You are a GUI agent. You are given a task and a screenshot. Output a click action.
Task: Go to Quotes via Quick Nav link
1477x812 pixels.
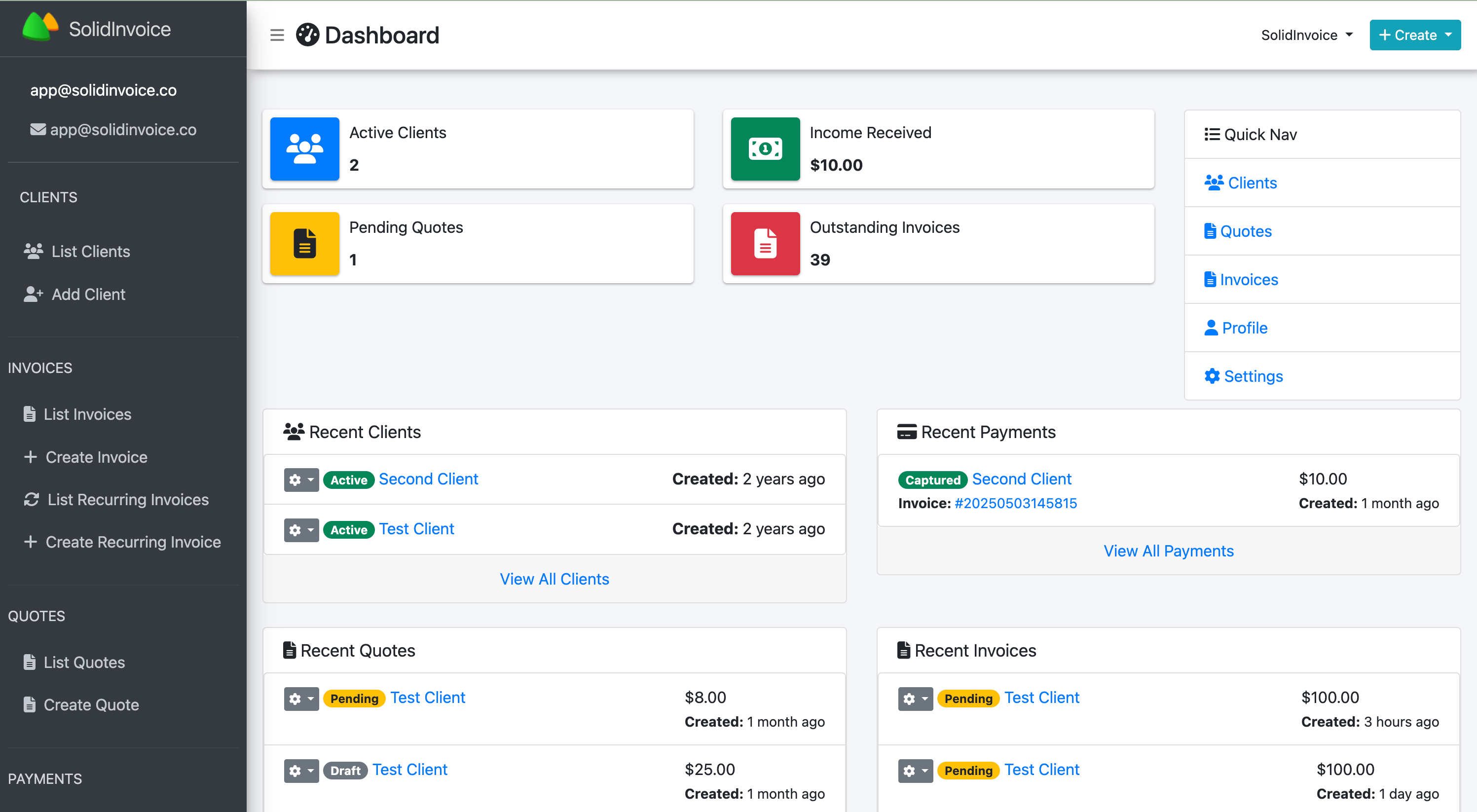click(1246, 231)
